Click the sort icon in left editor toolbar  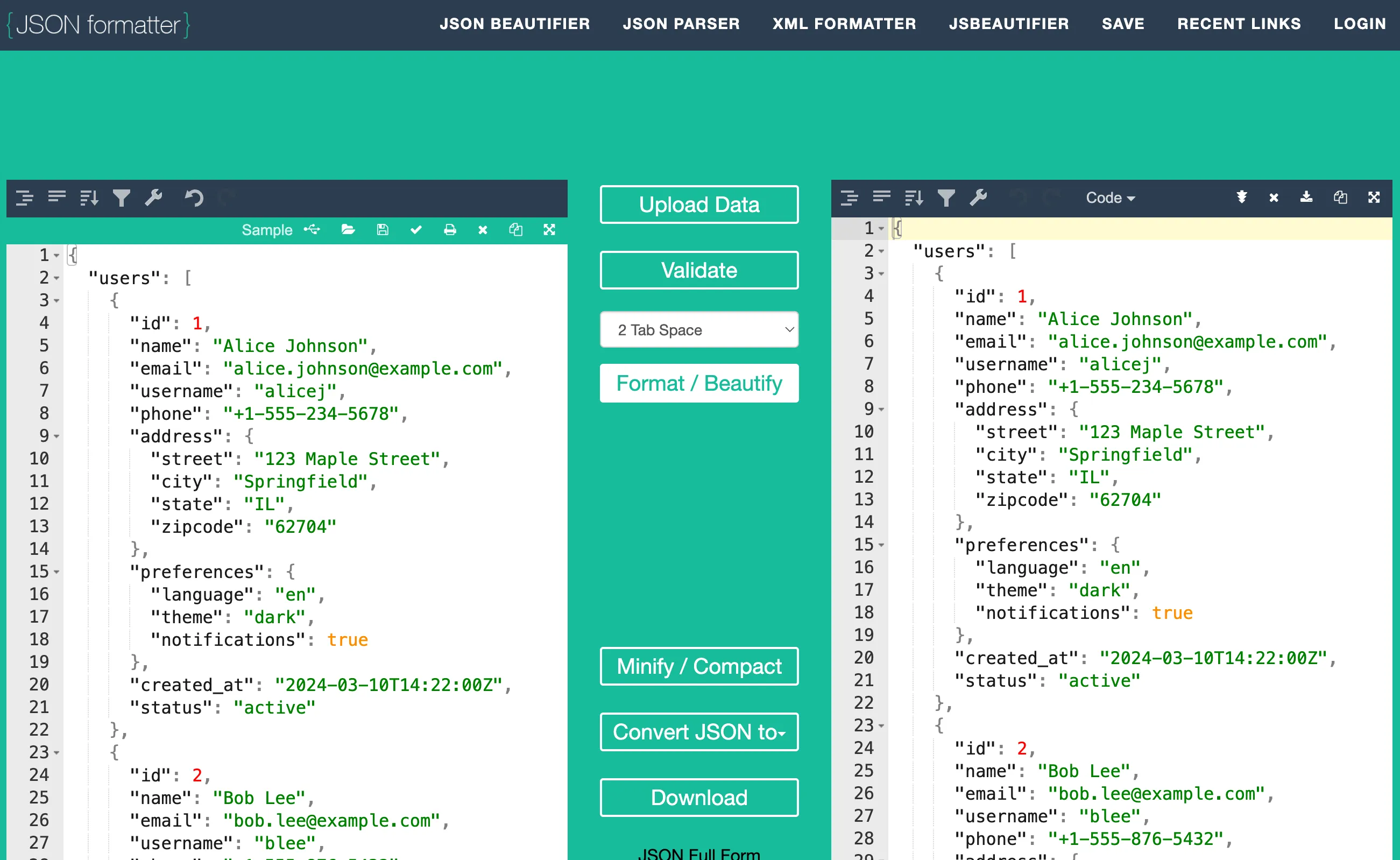(89, 198)
